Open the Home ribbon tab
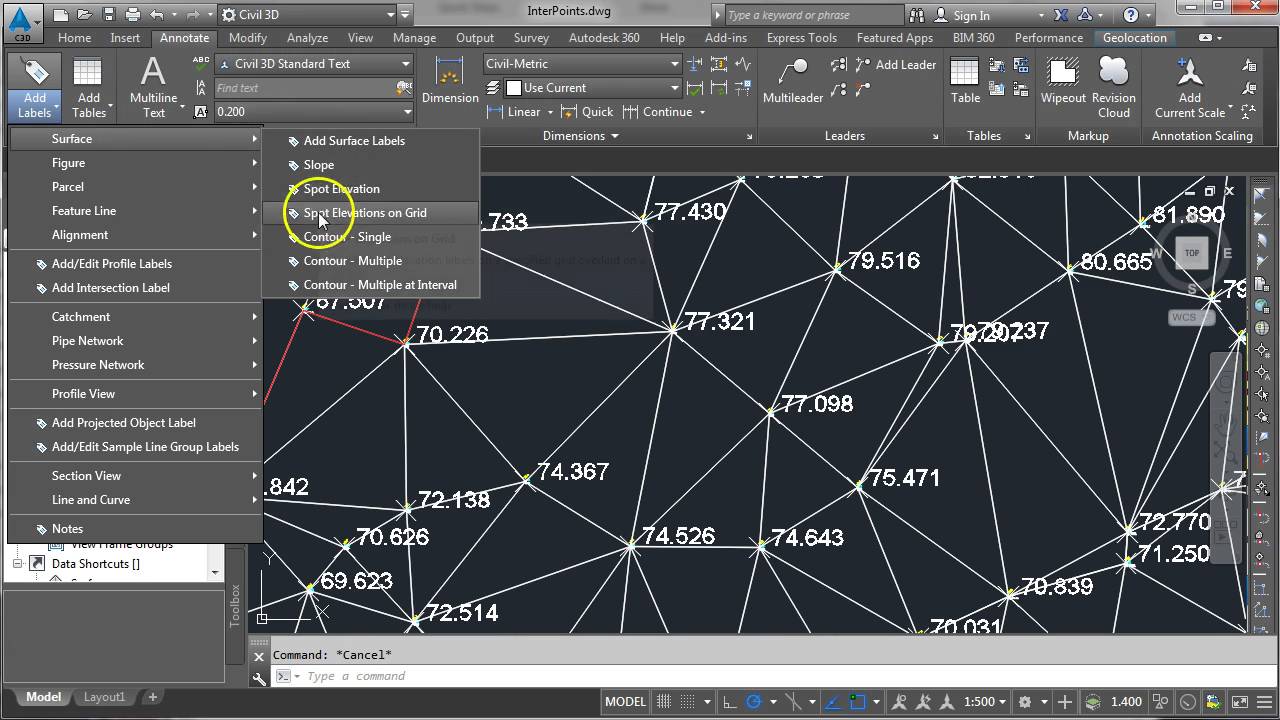This screenshot has height=720, width=1280. [74, 38]
